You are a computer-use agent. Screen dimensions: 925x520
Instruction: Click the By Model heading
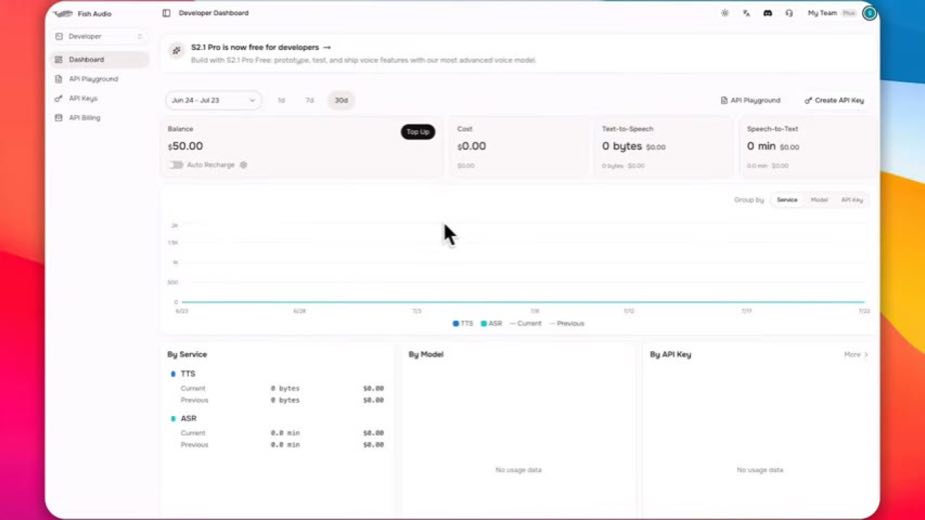[426, 355]
